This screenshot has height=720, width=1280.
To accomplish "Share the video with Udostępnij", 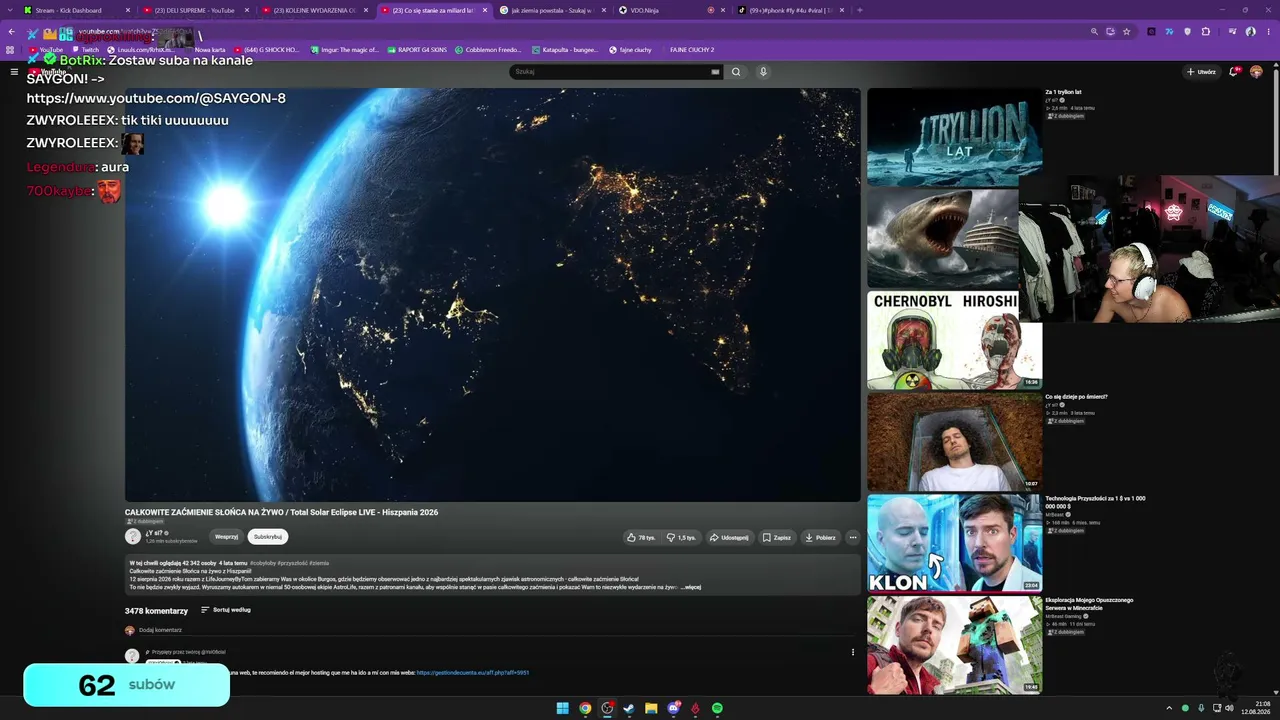I will [729, 537].
